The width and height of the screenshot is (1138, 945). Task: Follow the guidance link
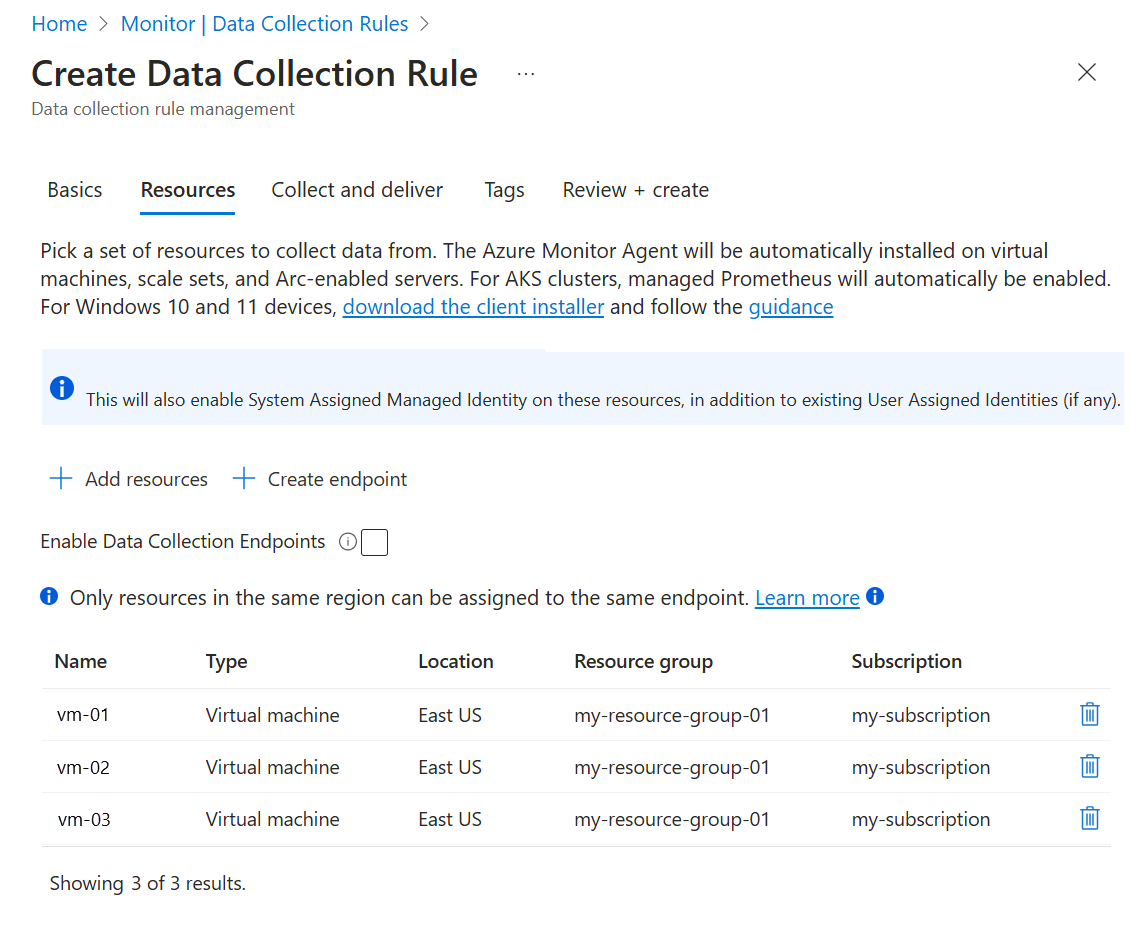(790, 307)
